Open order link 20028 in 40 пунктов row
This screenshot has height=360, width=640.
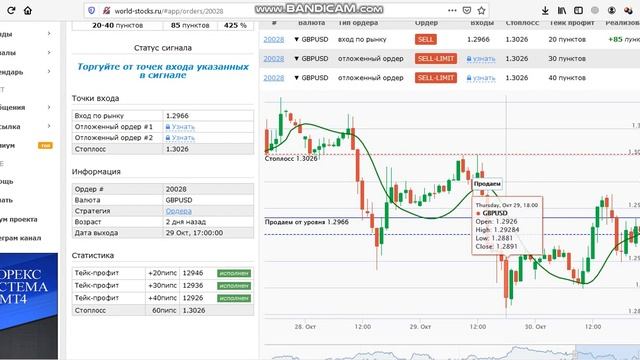273,78
